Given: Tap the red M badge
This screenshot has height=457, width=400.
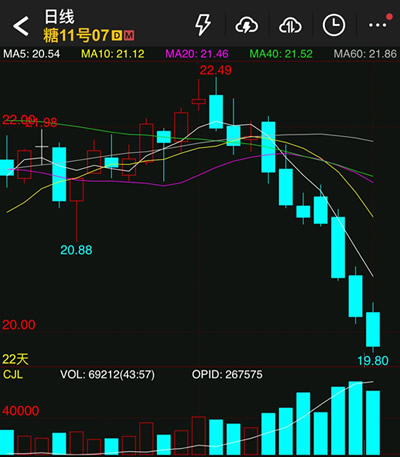Looking at the screenshot, I should 129,35.
